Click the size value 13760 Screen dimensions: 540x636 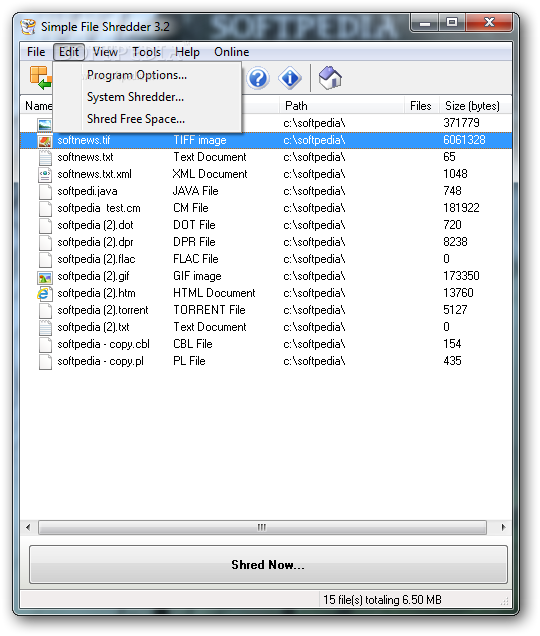pos(458,294)
